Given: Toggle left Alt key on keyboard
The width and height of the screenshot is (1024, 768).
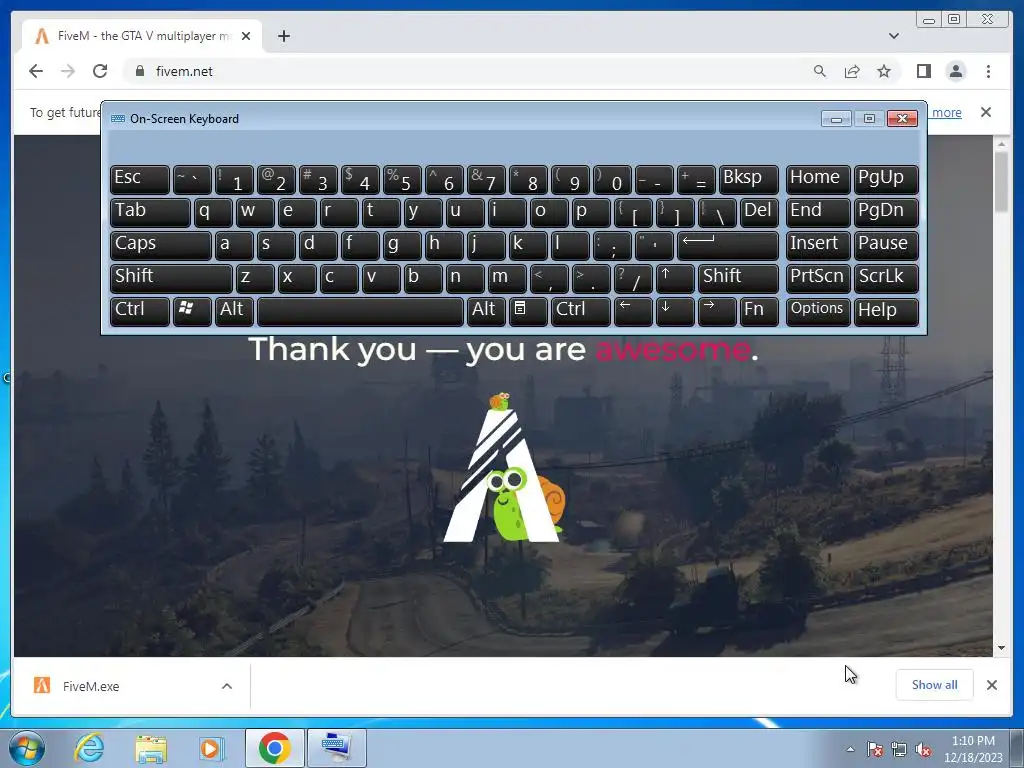Looking at the screenshot, I should point(236,311).
